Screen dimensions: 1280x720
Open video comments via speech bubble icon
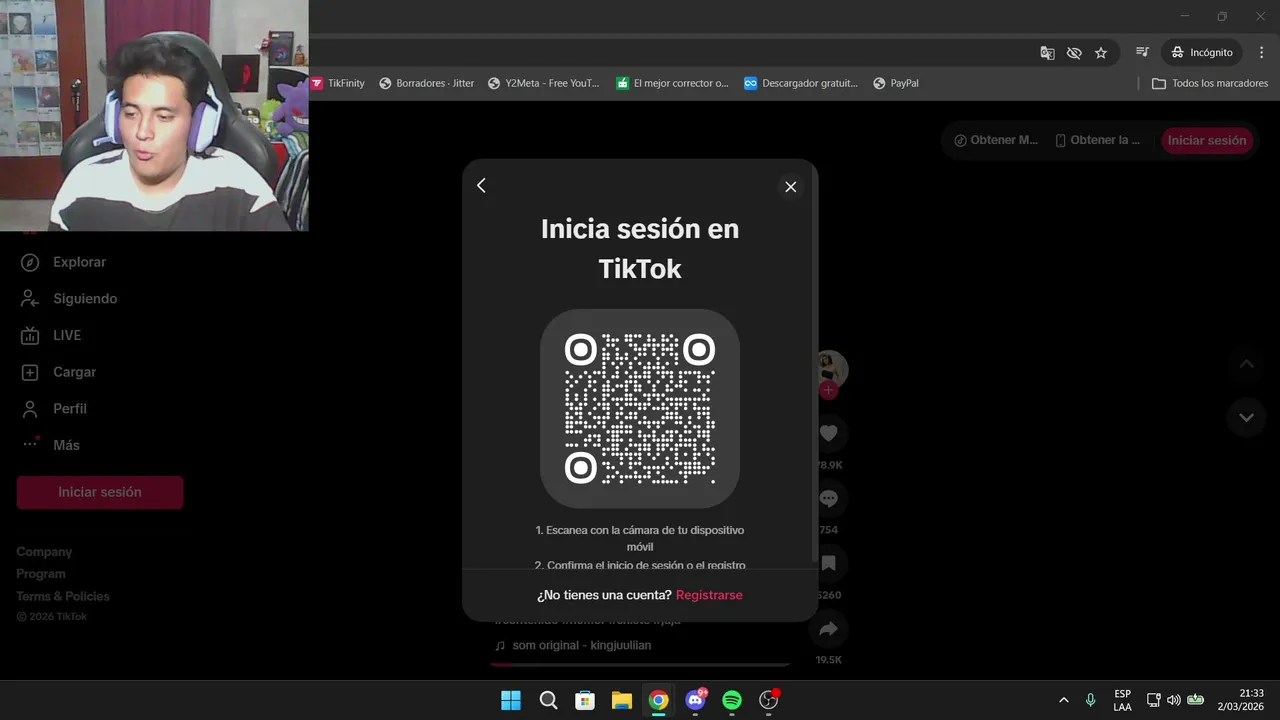click(828, 498)
